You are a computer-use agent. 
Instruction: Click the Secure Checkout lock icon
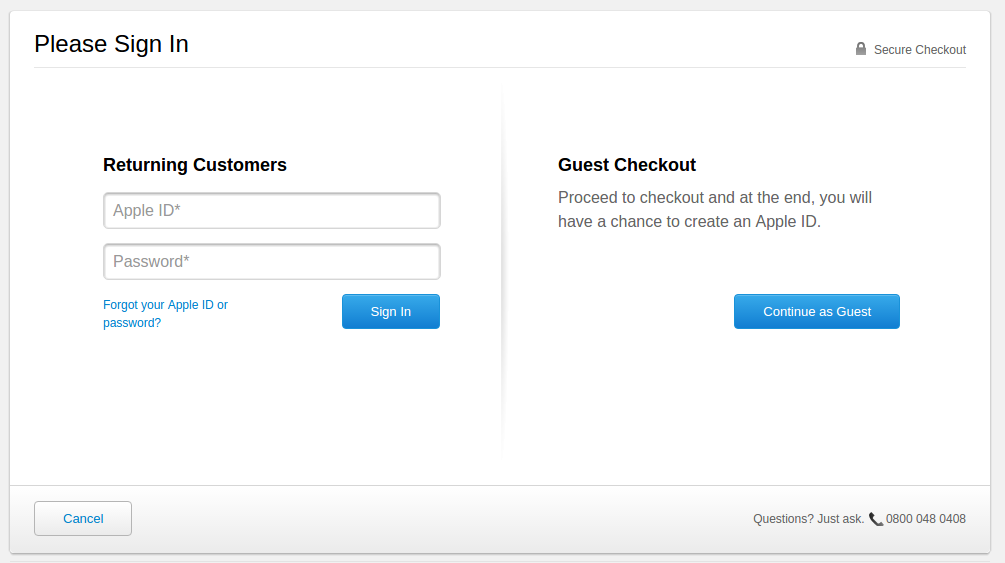pos(861,49)
